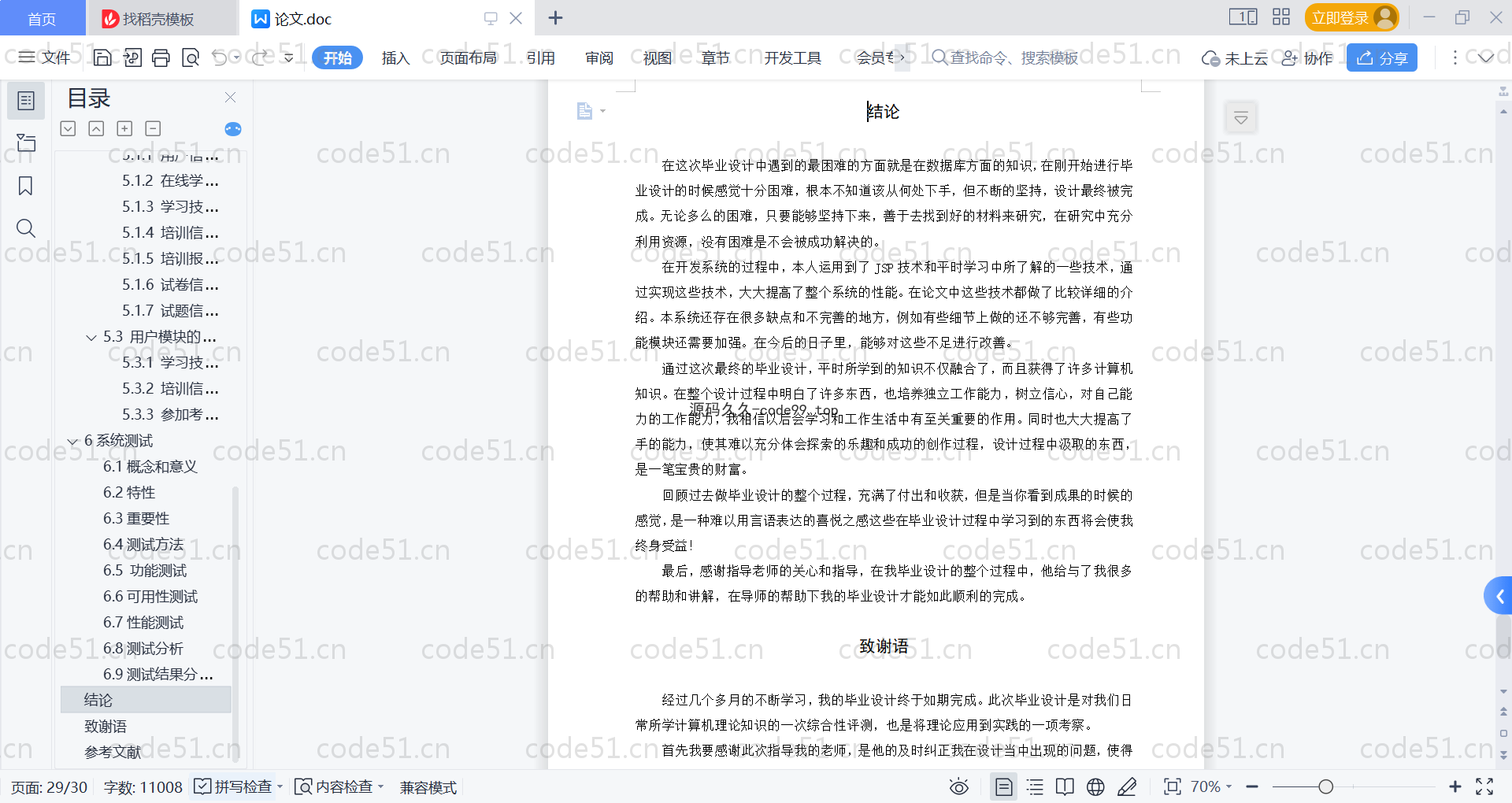Click the blue smart TOC assistant icon
Image resolution: width=1512 pixels, height=803 pixels.
click(233, 129)
